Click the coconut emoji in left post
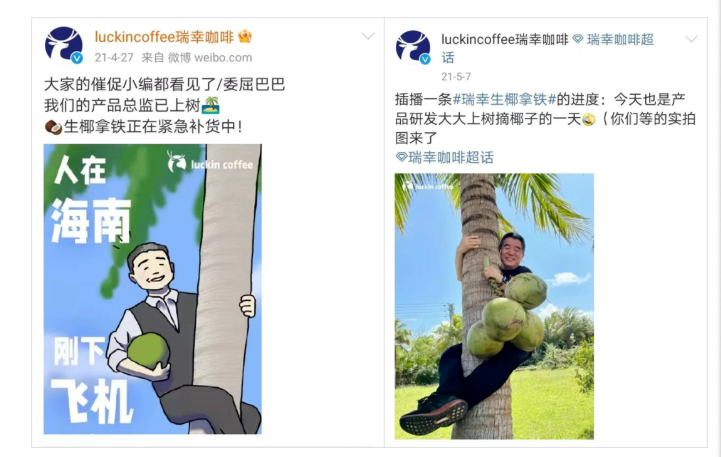 [53, 127]
